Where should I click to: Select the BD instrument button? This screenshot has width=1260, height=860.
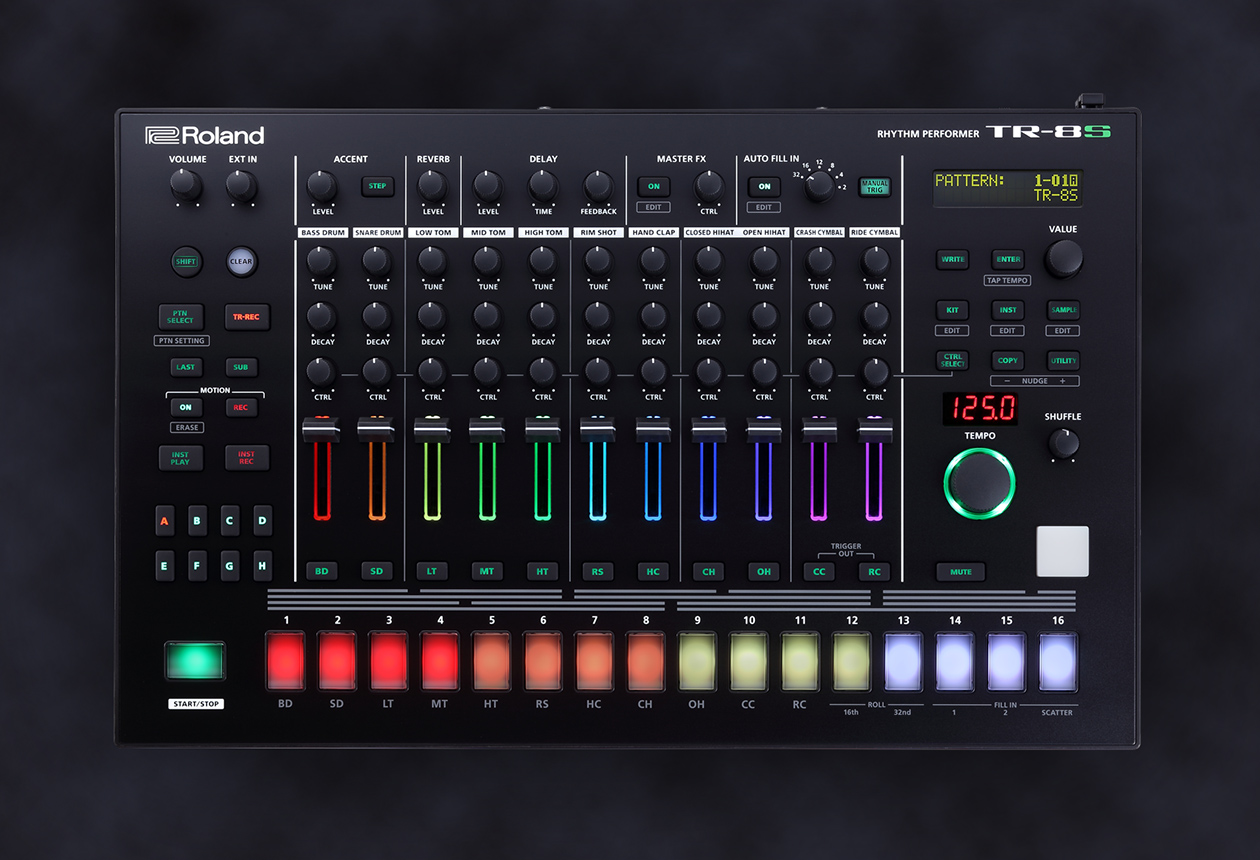pos(322,571)
